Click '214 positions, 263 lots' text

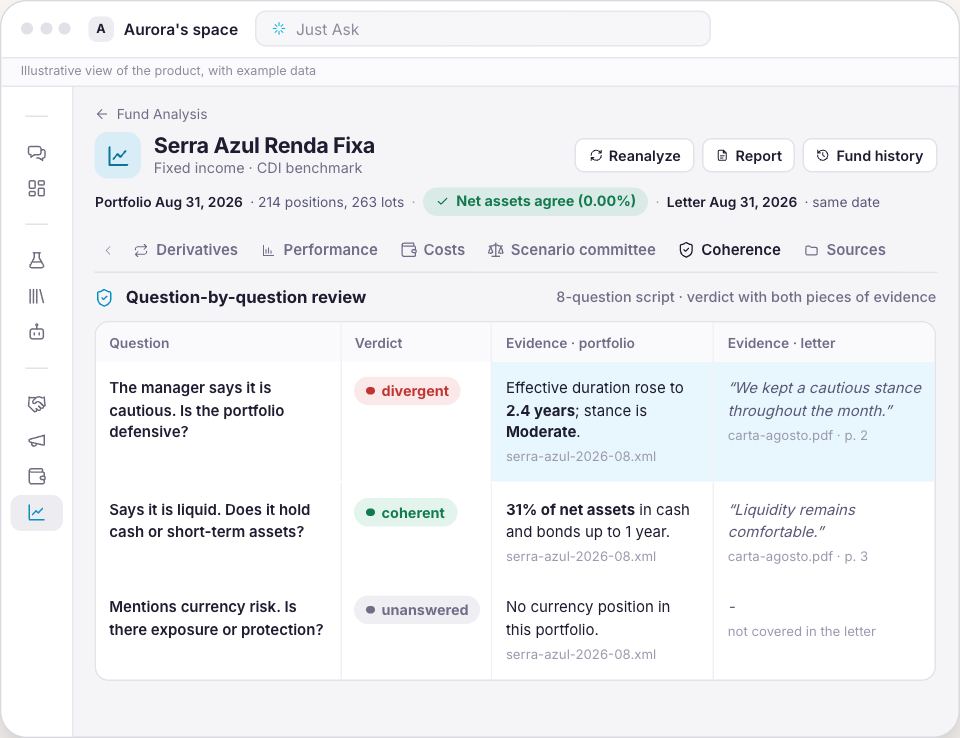tap(331, 202)
